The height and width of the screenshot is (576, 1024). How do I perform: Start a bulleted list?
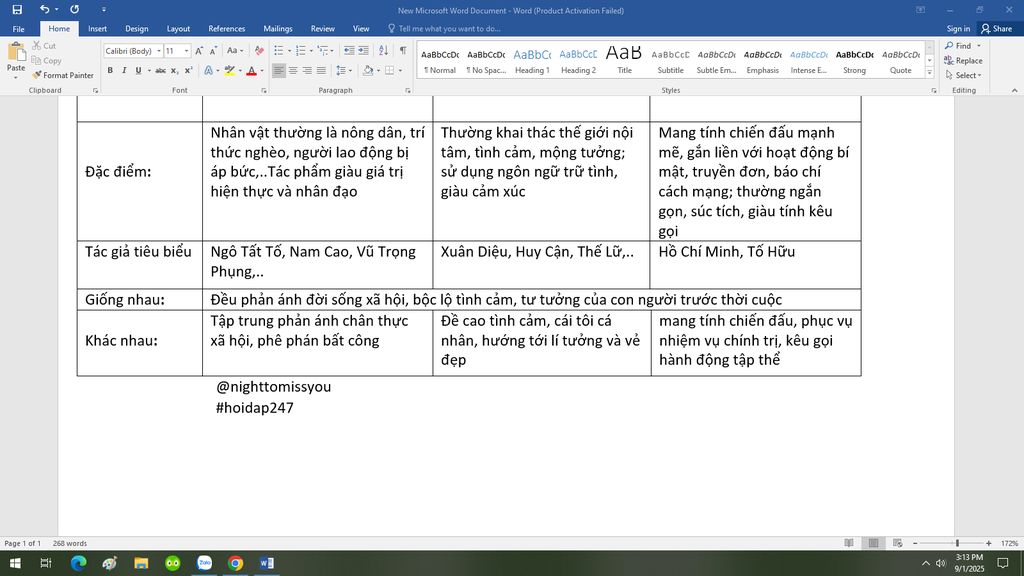pos(280,50)
